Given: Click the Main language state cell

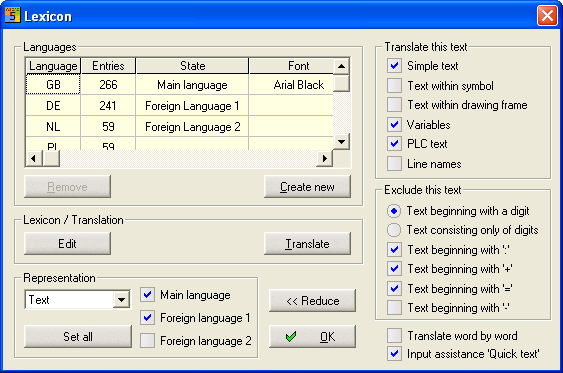Looking at the screenshot, I should tap(192, 85).
